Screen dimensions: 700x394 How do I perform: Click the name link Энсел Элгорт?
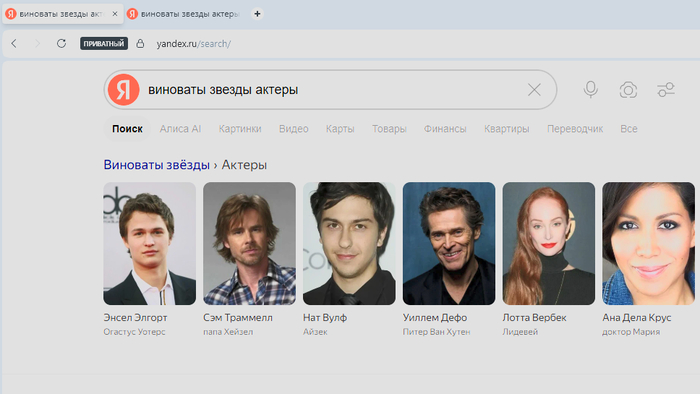click(x=135, y=318)
